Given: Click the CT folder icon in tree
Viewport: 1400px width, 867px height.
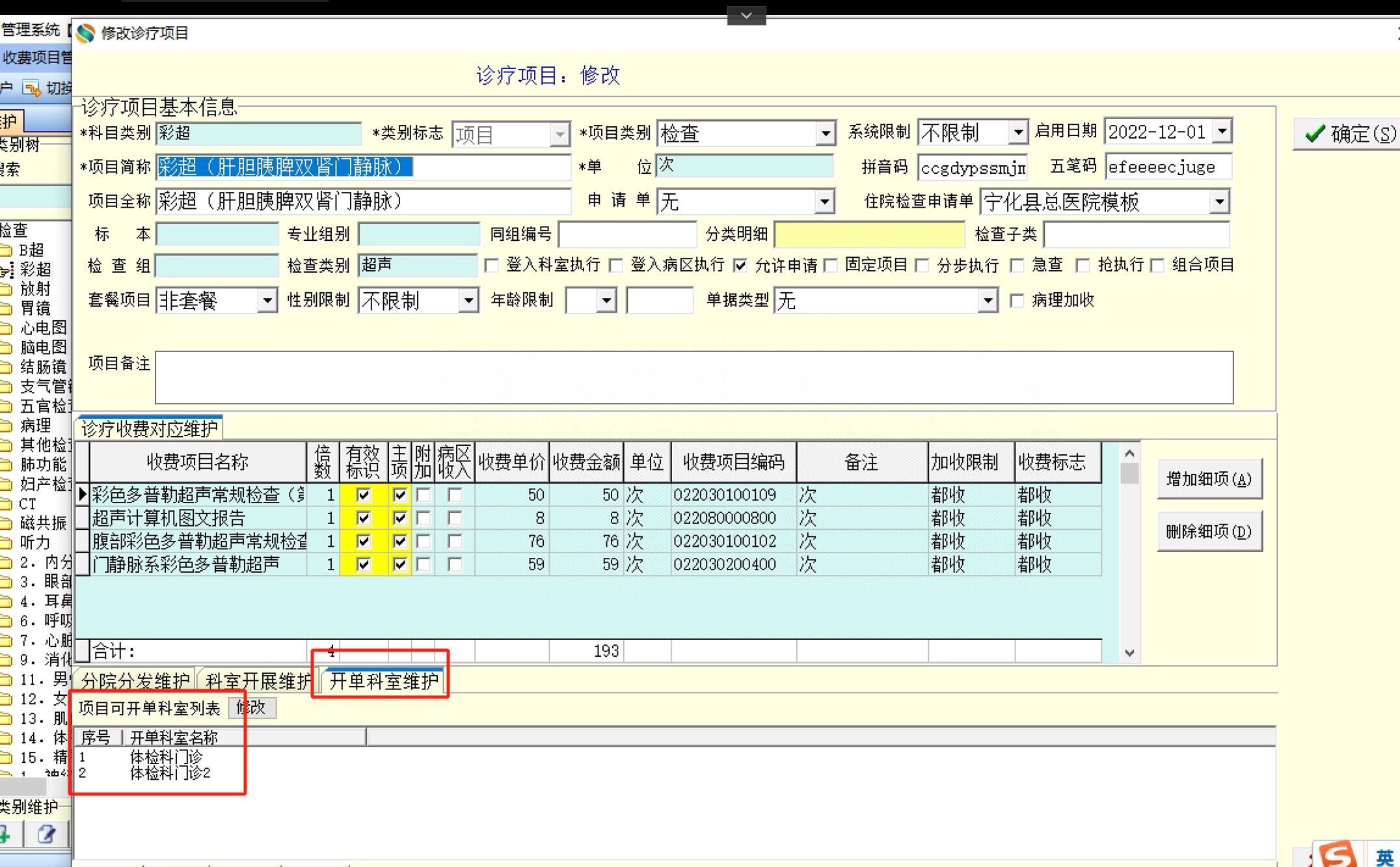Looking at the screenshot, I should click(x=7, y=504).
